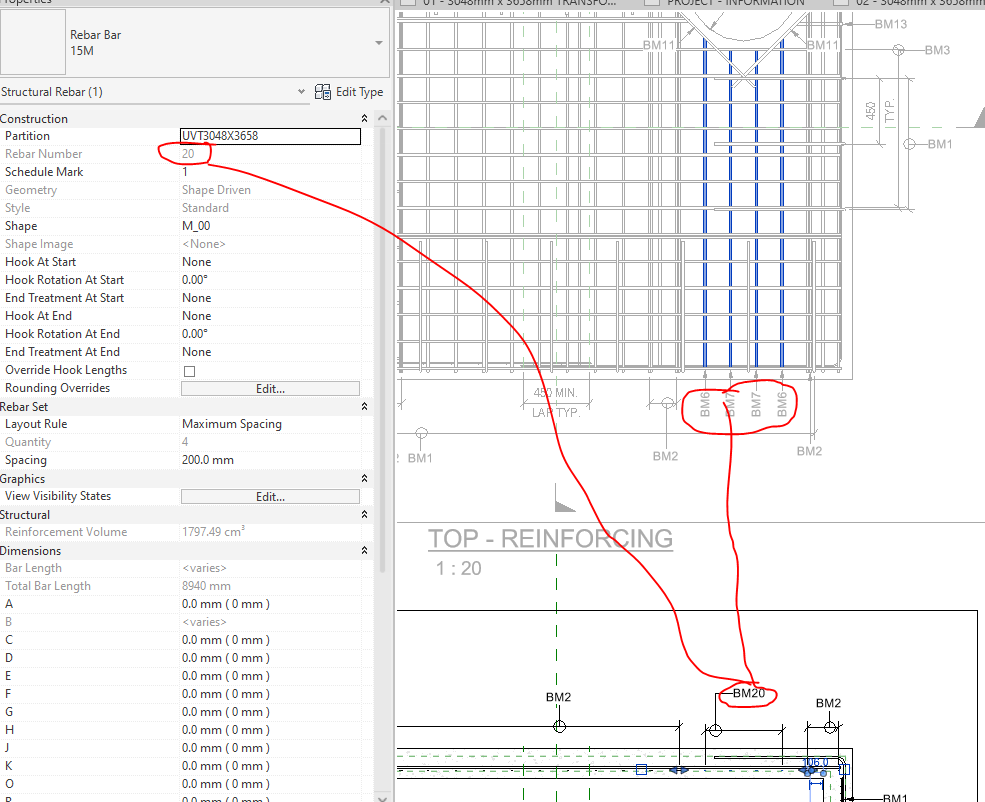Click the Partition input field

click(270, 136)
